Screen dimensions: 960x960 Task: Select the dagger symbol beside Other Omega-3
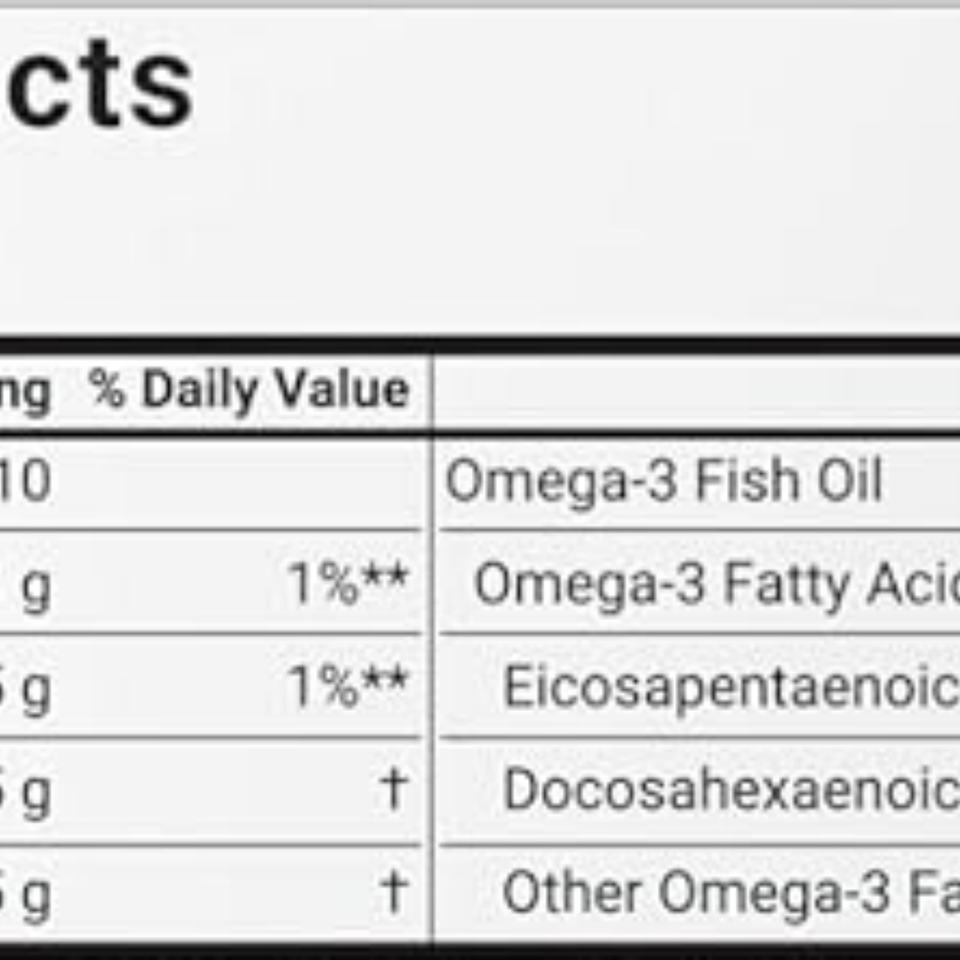(393, 891)
